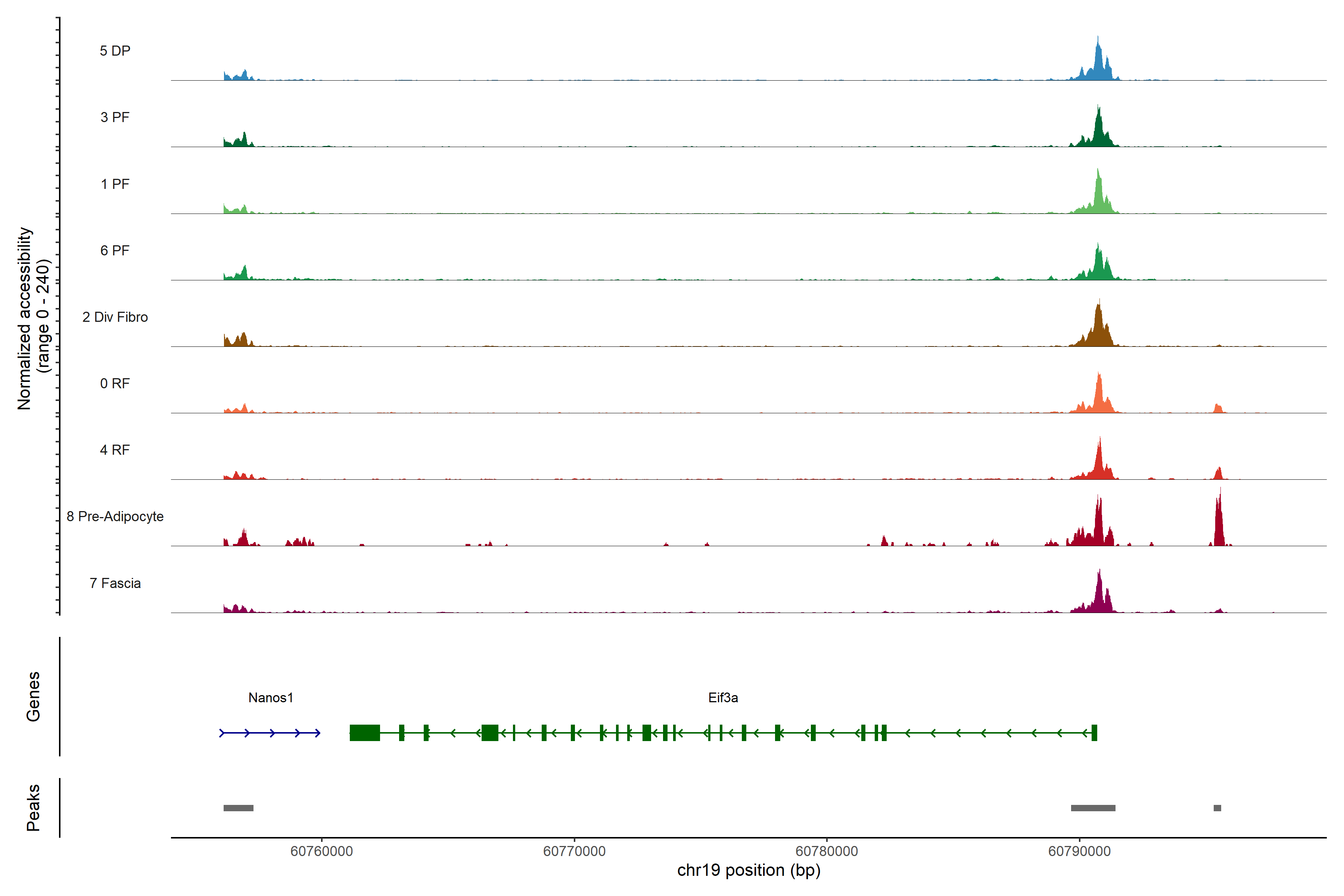
Task: Click the 5 DP track label
Action: click(115, 51)
